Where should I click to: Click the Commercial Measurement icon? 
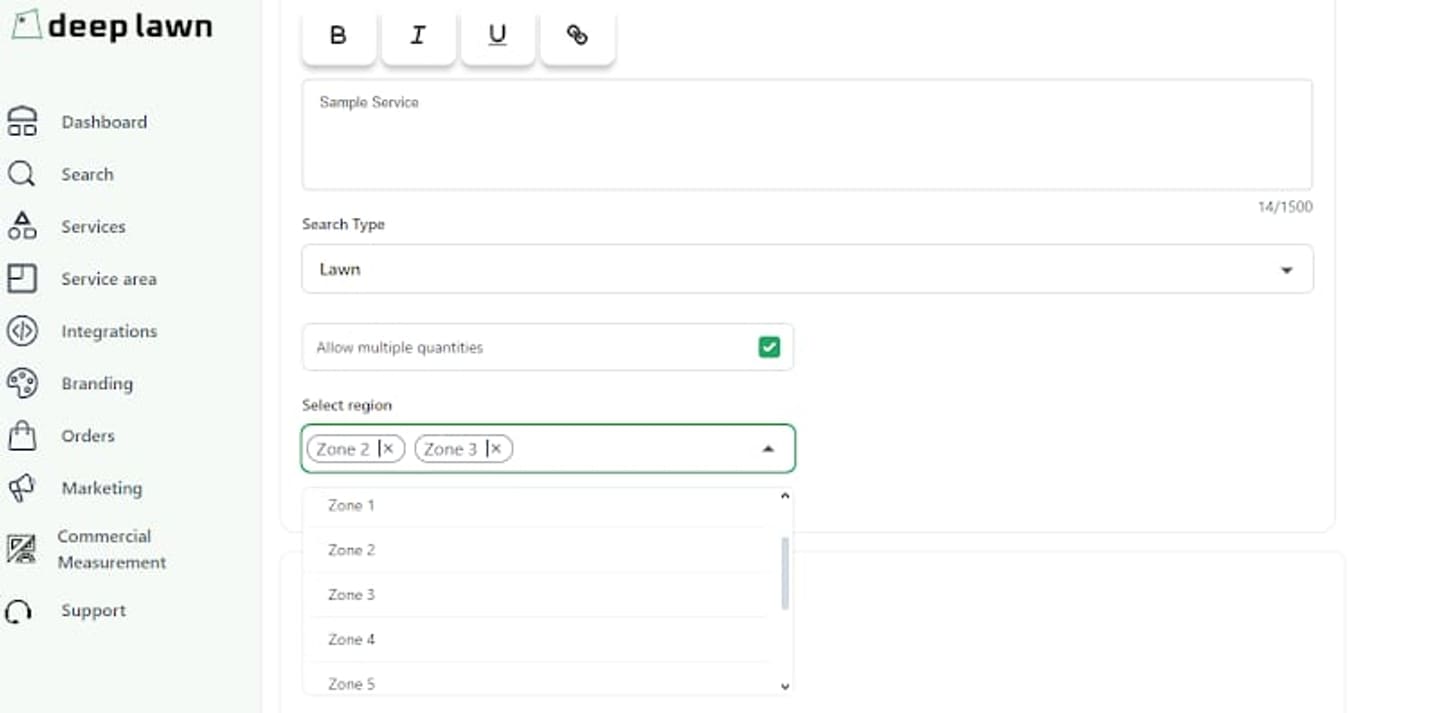[22, 548]
